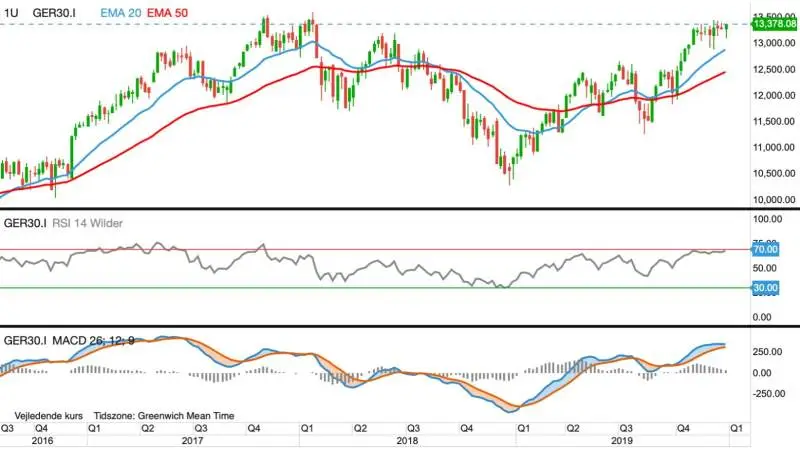Image resolution: width=800 pixels, height=450 pixels.
Task: Click the EMA 50 indicator label
Action: (x=167, y=13)
